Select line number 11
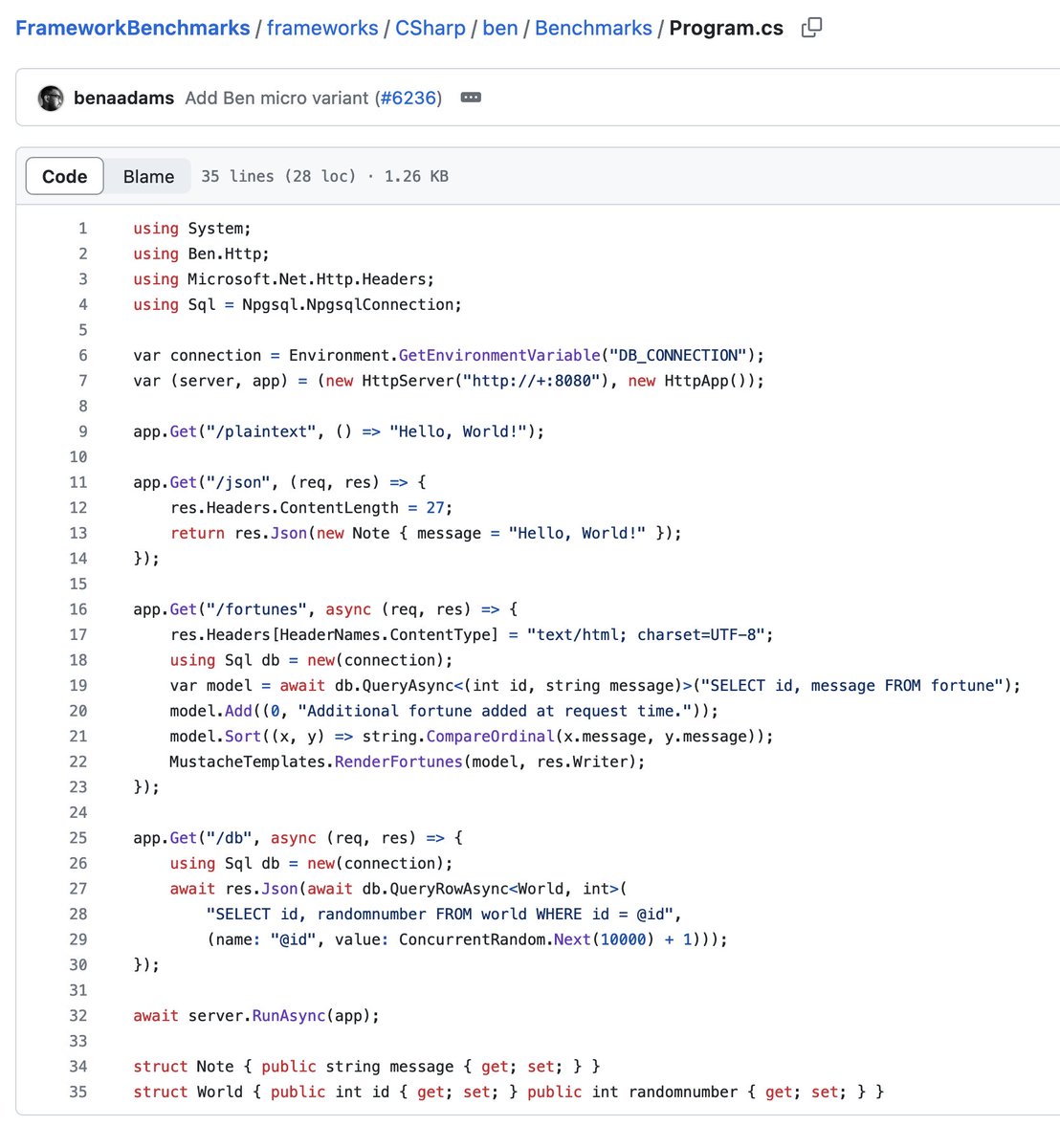 78,482
